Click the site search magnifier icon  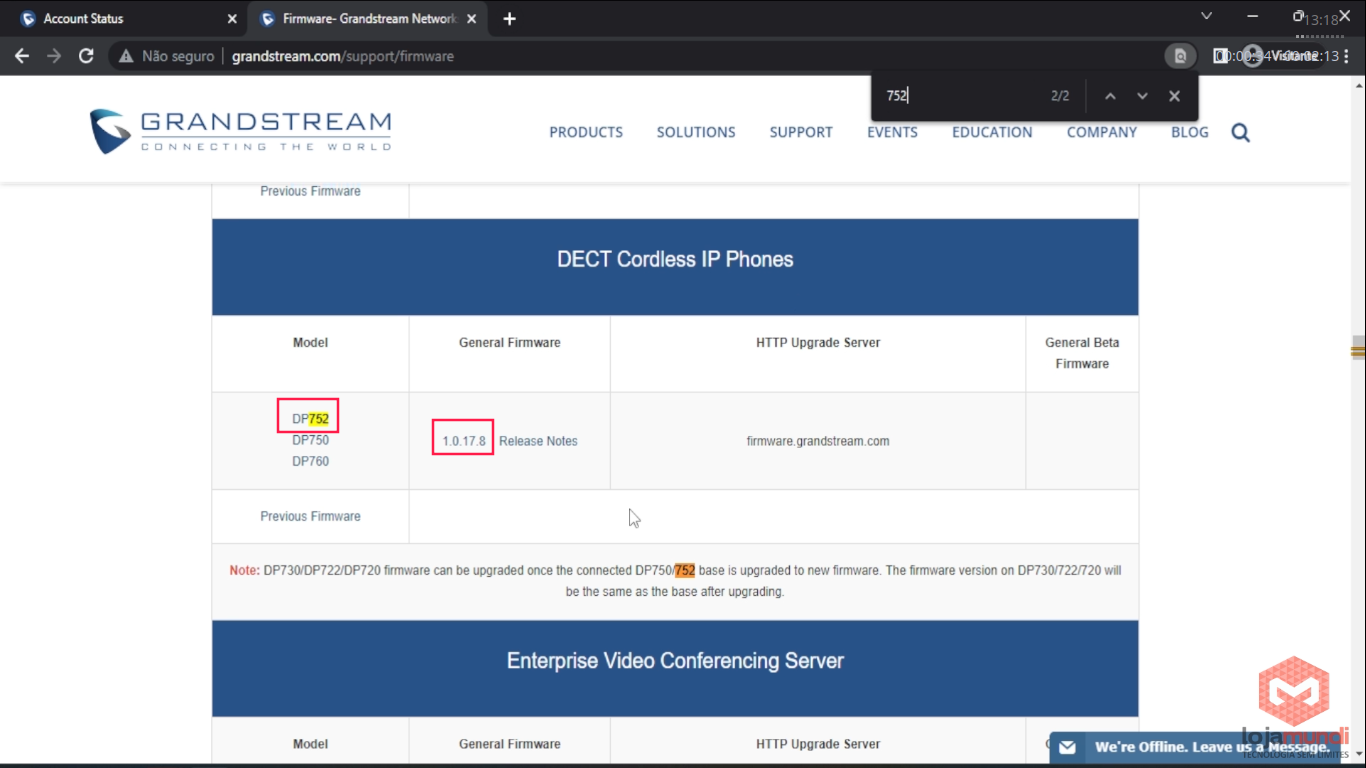pyautogui.click(x=1241, y=133)
